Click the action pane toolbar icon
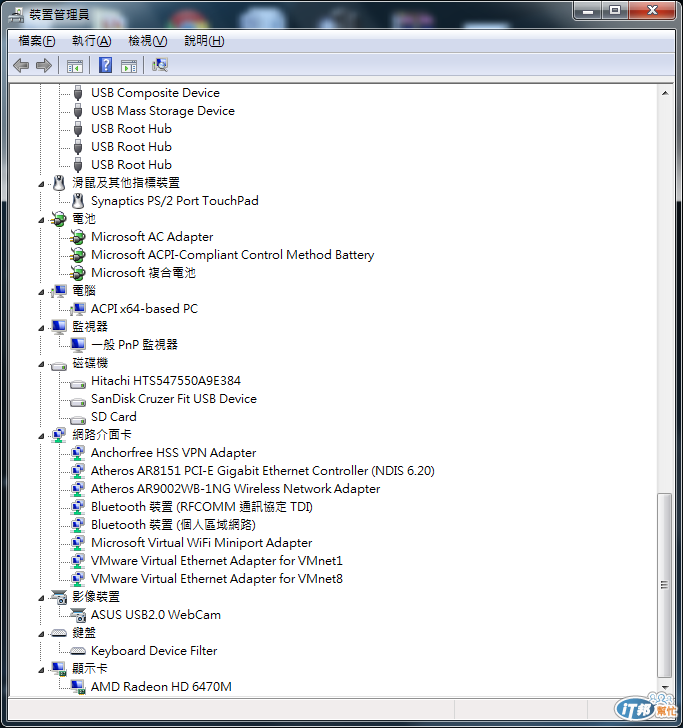Screen dimensions: 683x728 pyautogui.click(x=129, y=66)
